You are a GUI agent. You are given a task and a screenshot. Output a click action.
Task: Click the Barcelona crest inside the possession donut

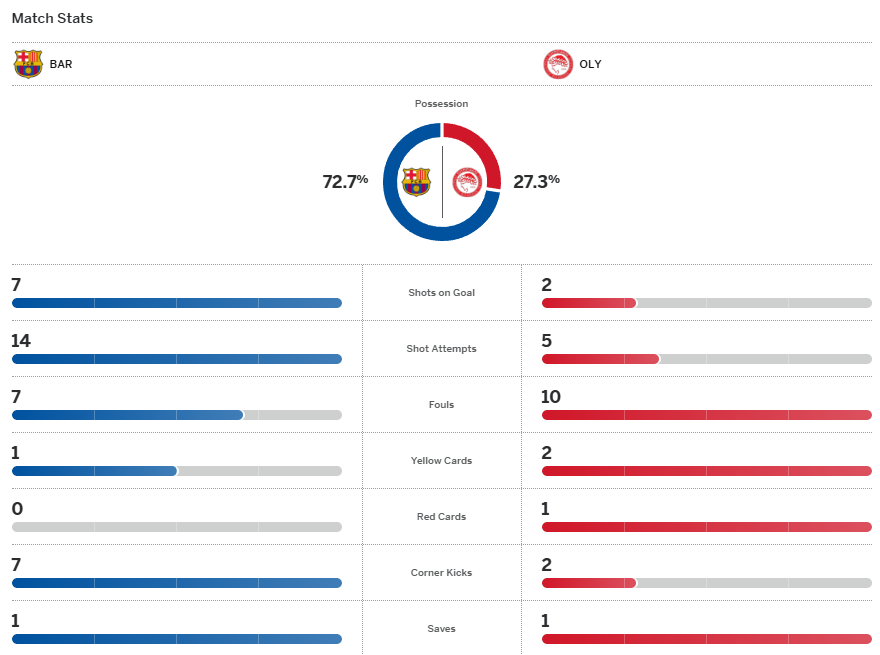pyautogui.click(x=416, y=182)
